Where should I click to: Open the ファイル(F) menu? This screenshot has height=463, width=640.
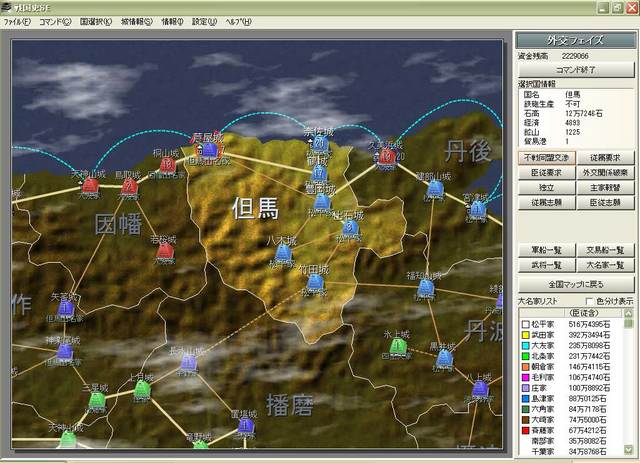click(x=17, y=22)
